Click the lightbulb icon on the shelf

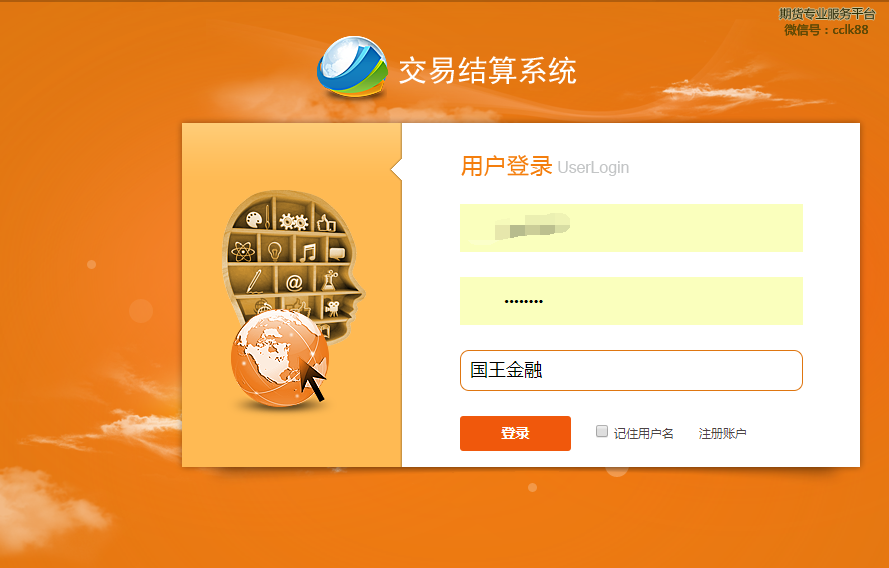click(x=275, y=250)
